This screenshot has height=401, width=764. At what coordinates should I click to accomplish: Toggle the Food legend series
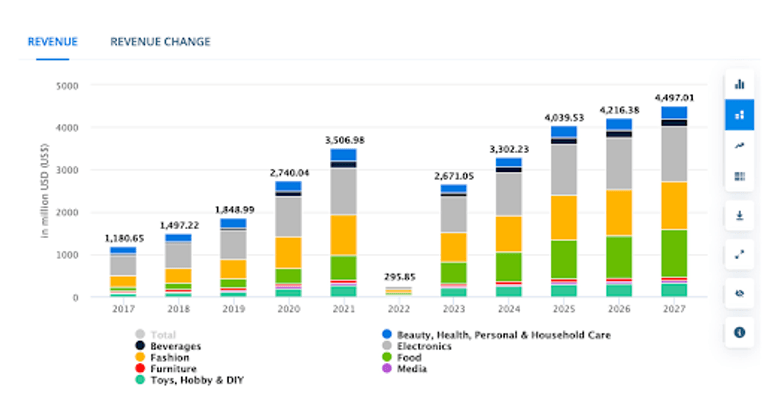click(x=401, y=357)
